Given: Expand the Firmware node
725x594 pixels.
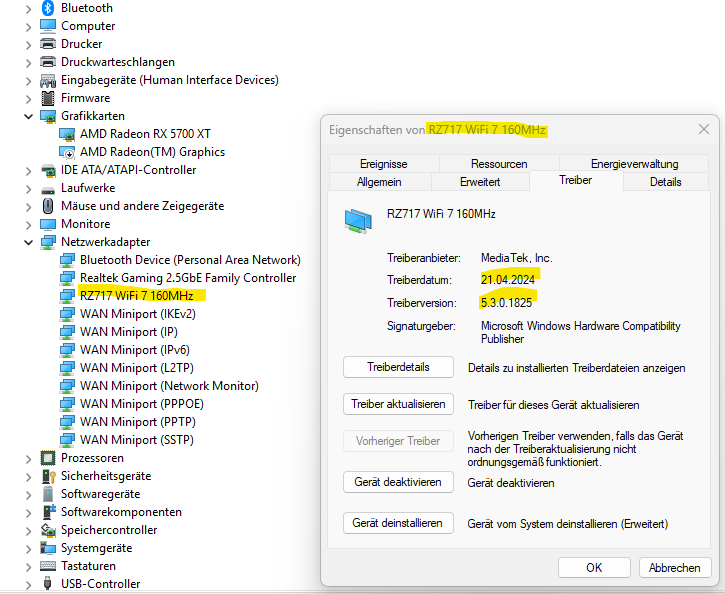Looking at the screenshot, I should coord(29,99).
